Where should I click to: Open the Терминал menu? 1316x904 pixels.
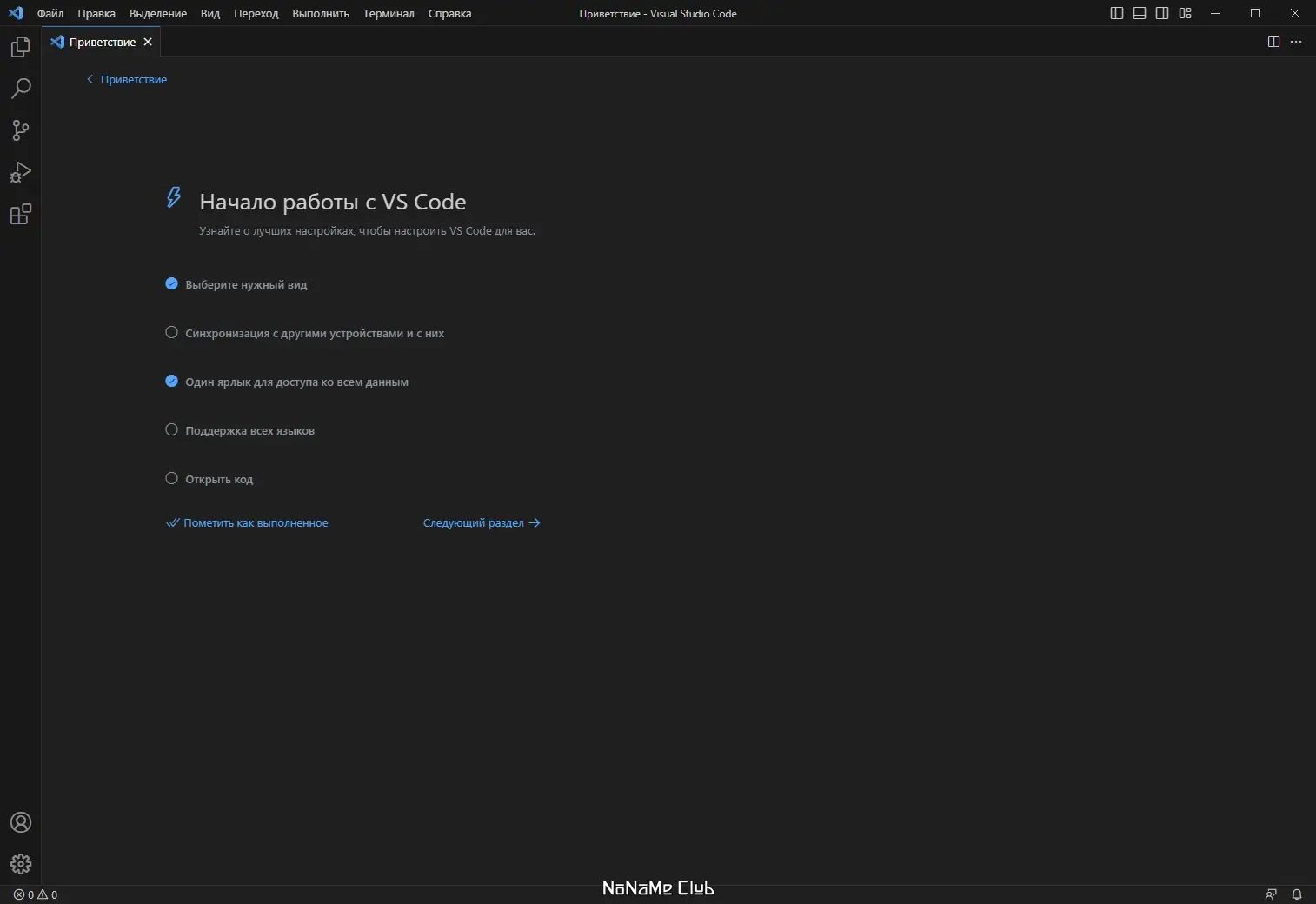[x=388, y=13]
